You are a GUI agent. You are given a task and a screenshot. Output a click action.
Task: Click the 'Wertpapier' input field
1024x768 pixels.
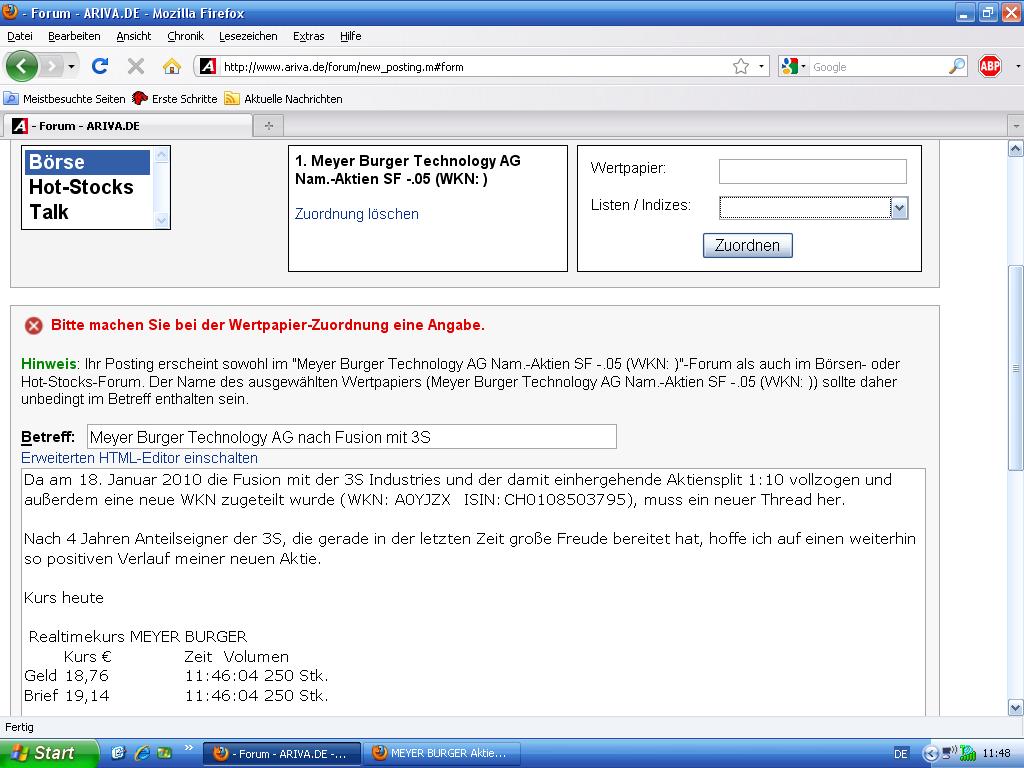(x=812, y=170)
